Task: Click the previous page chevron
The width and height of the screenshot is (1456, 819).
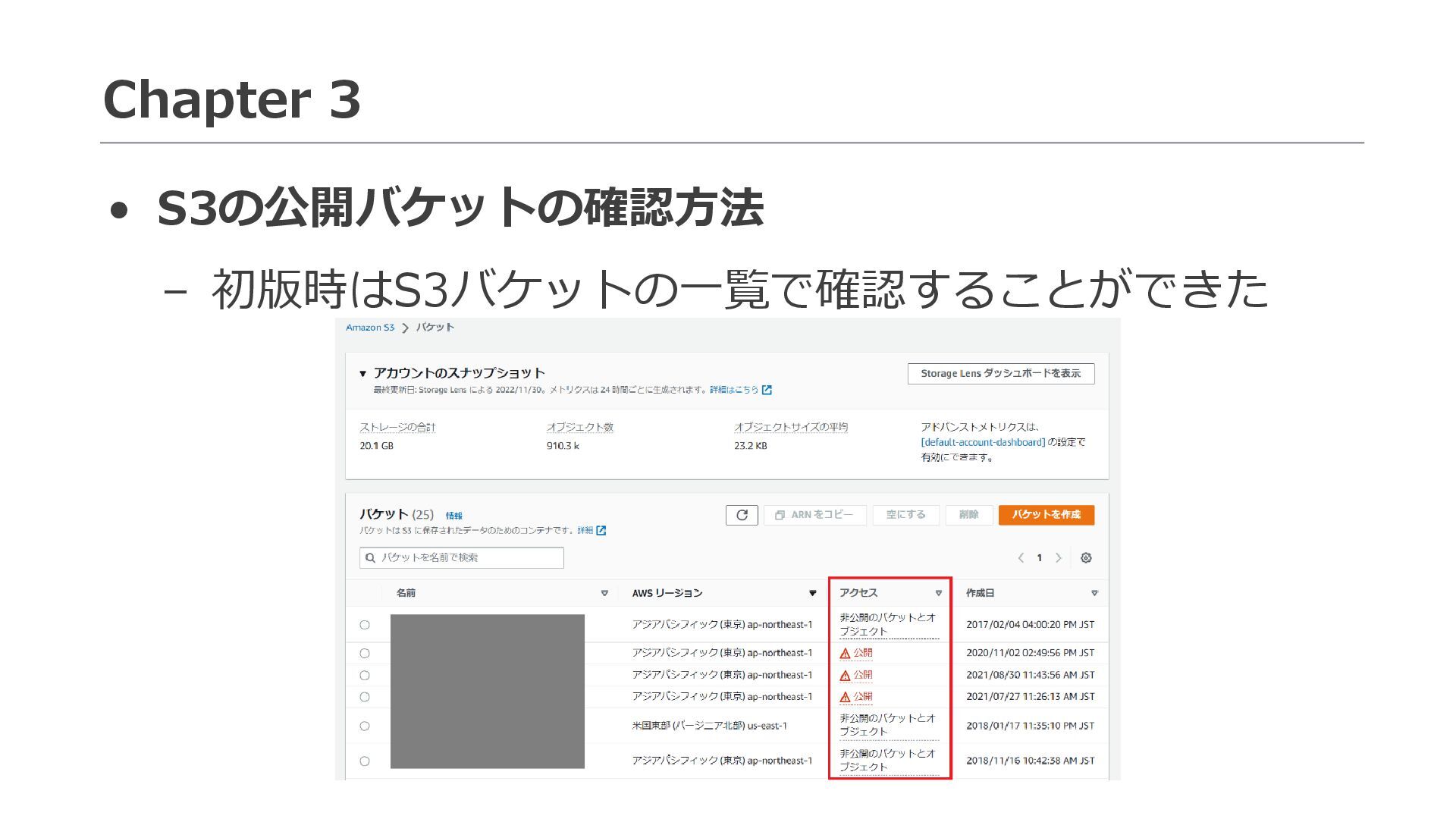Action: coord(1021,558)
